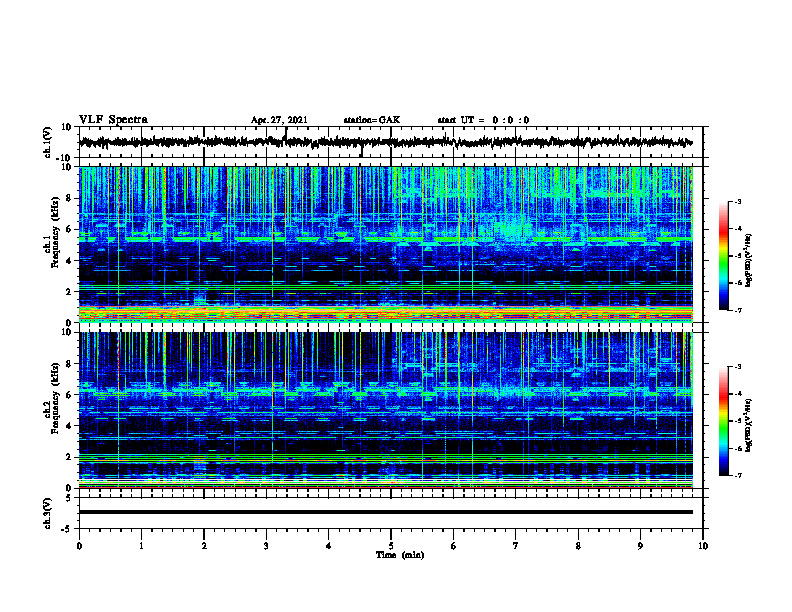Click the "-3" label on ch.2 color bar

pos(738,367)
